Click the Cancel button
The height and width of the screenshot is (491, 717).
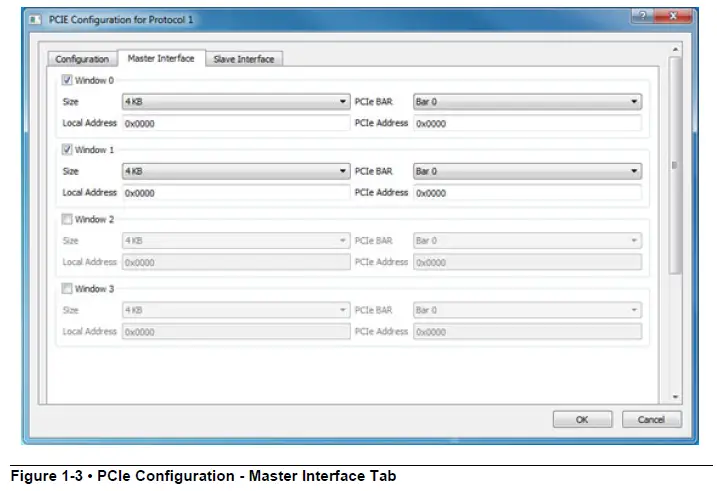point(651,419)
